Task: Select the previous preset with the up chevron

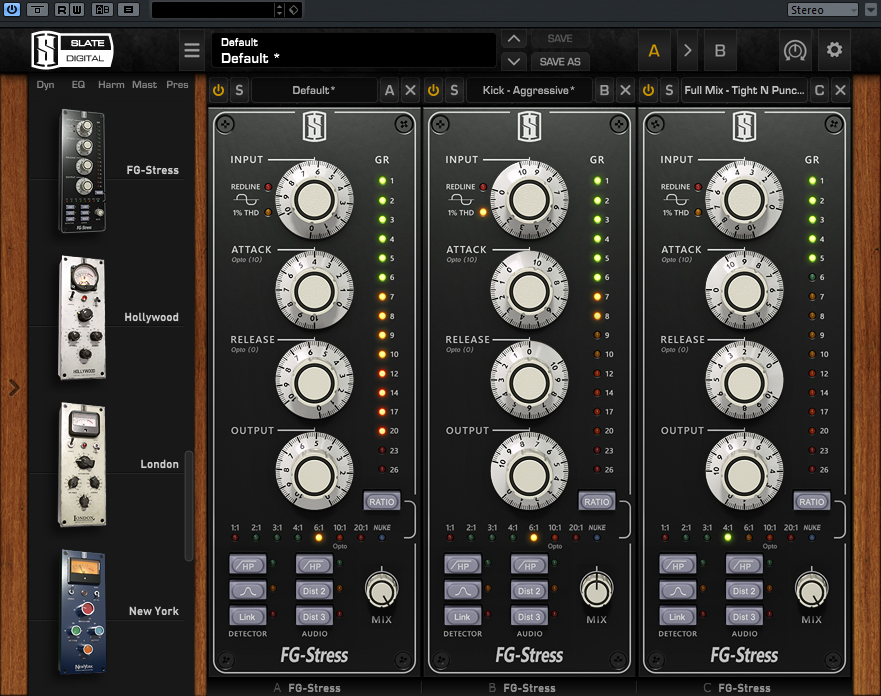Action: (514, 39)
